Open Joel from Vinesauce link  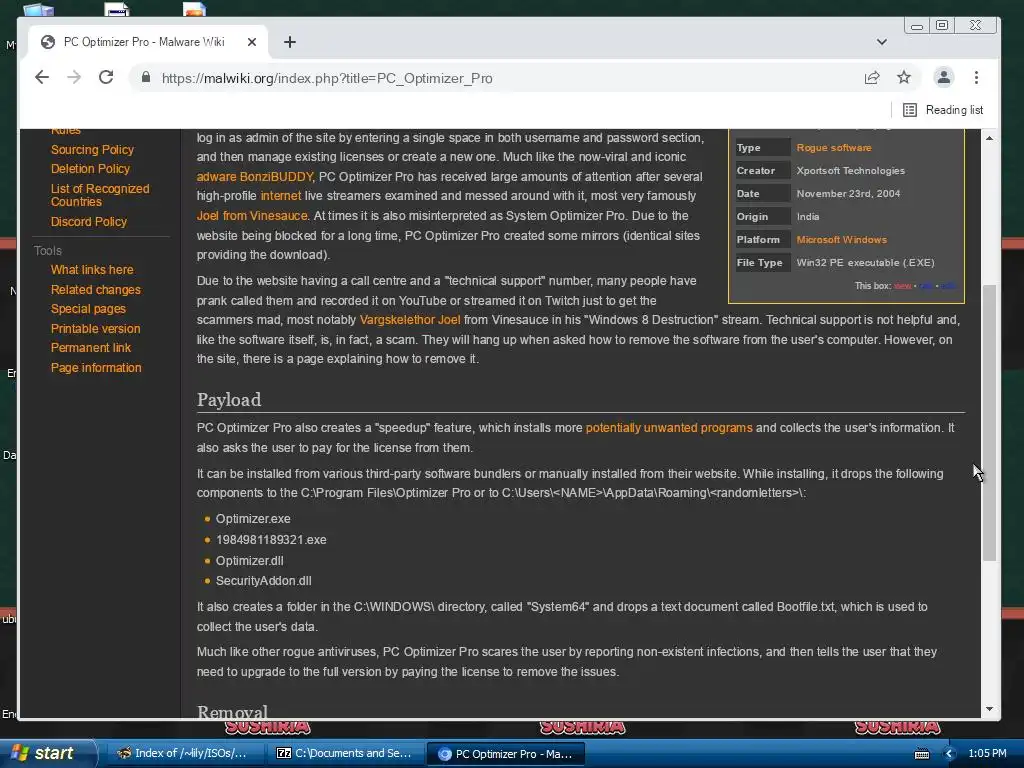(252, 216)
